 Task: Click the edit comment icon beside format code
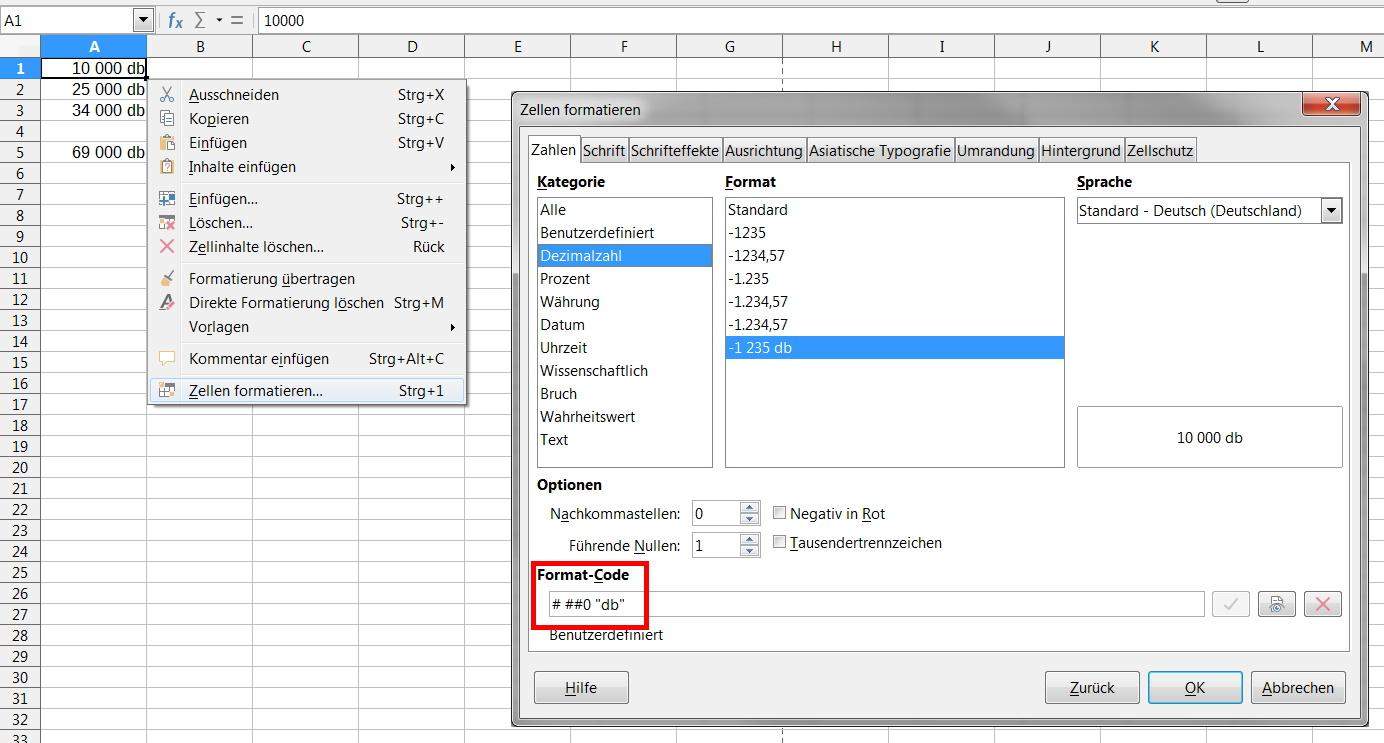pos(1276,604)
